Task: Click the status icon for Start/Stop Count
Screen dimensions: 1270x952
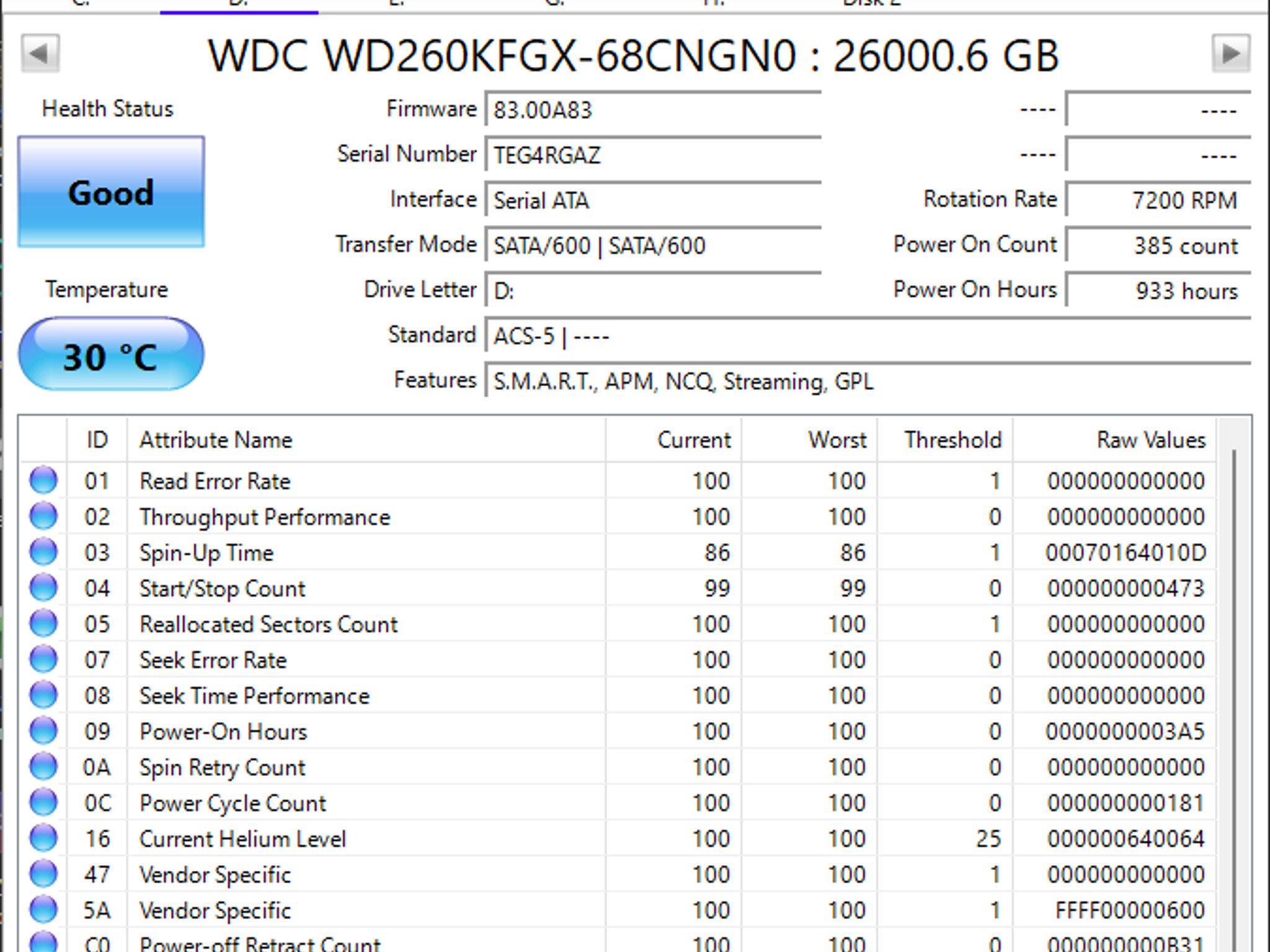Action: click(43, 588)
